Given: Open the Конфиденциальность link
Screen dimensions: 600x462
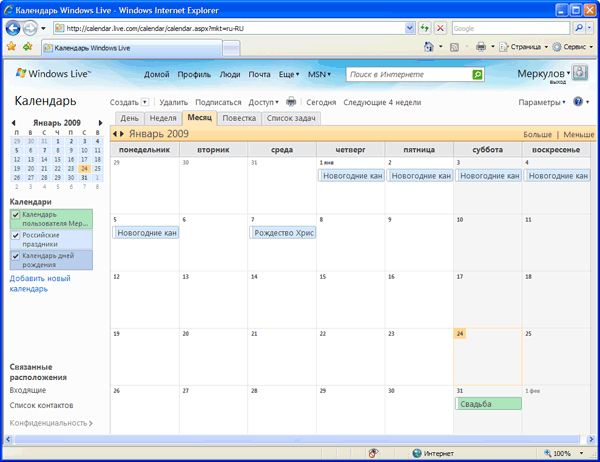Looking at the screenshot, I should (51, 423).
